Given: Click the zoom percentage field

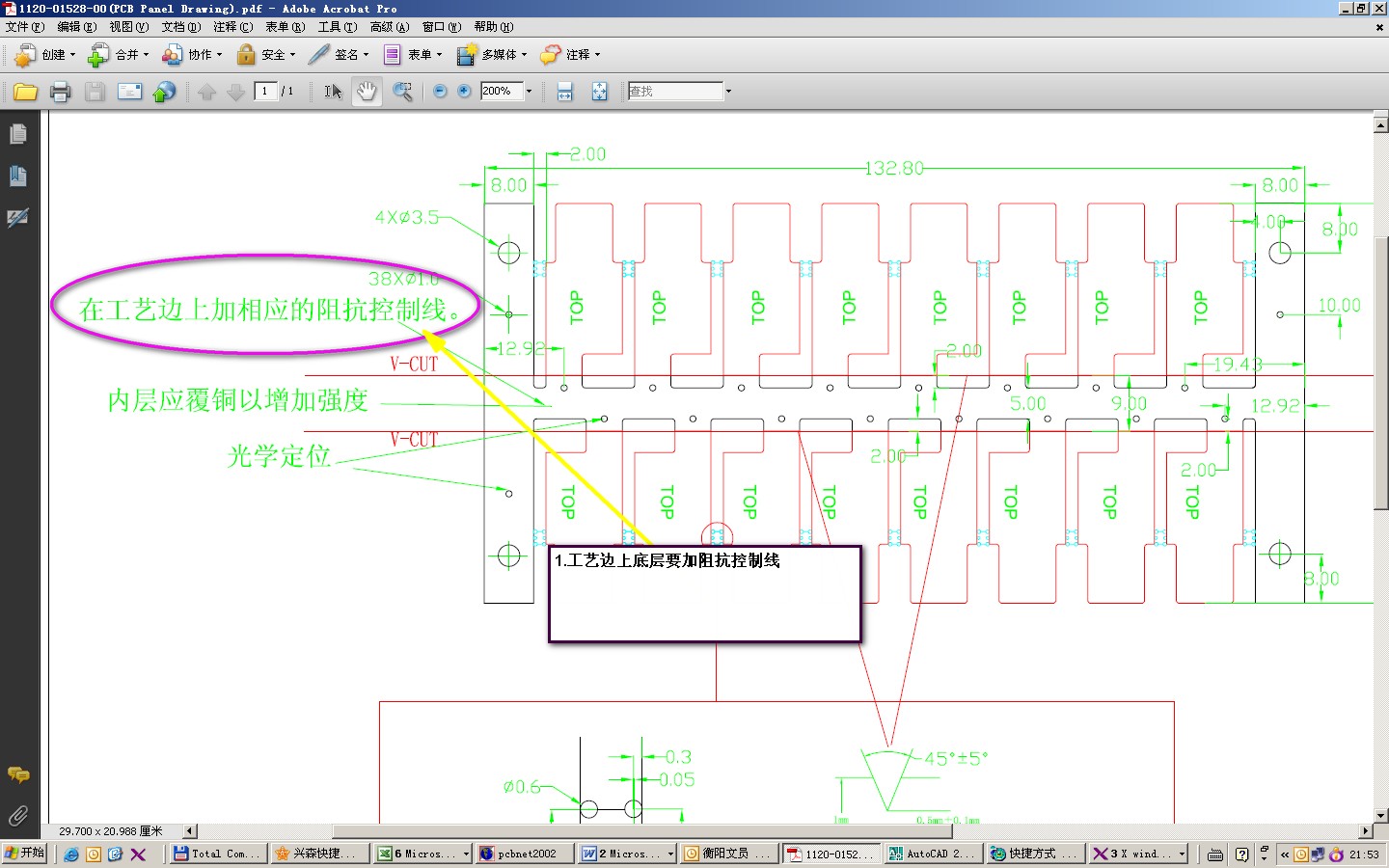Looking at the screenshot, I should pos(502,91).
